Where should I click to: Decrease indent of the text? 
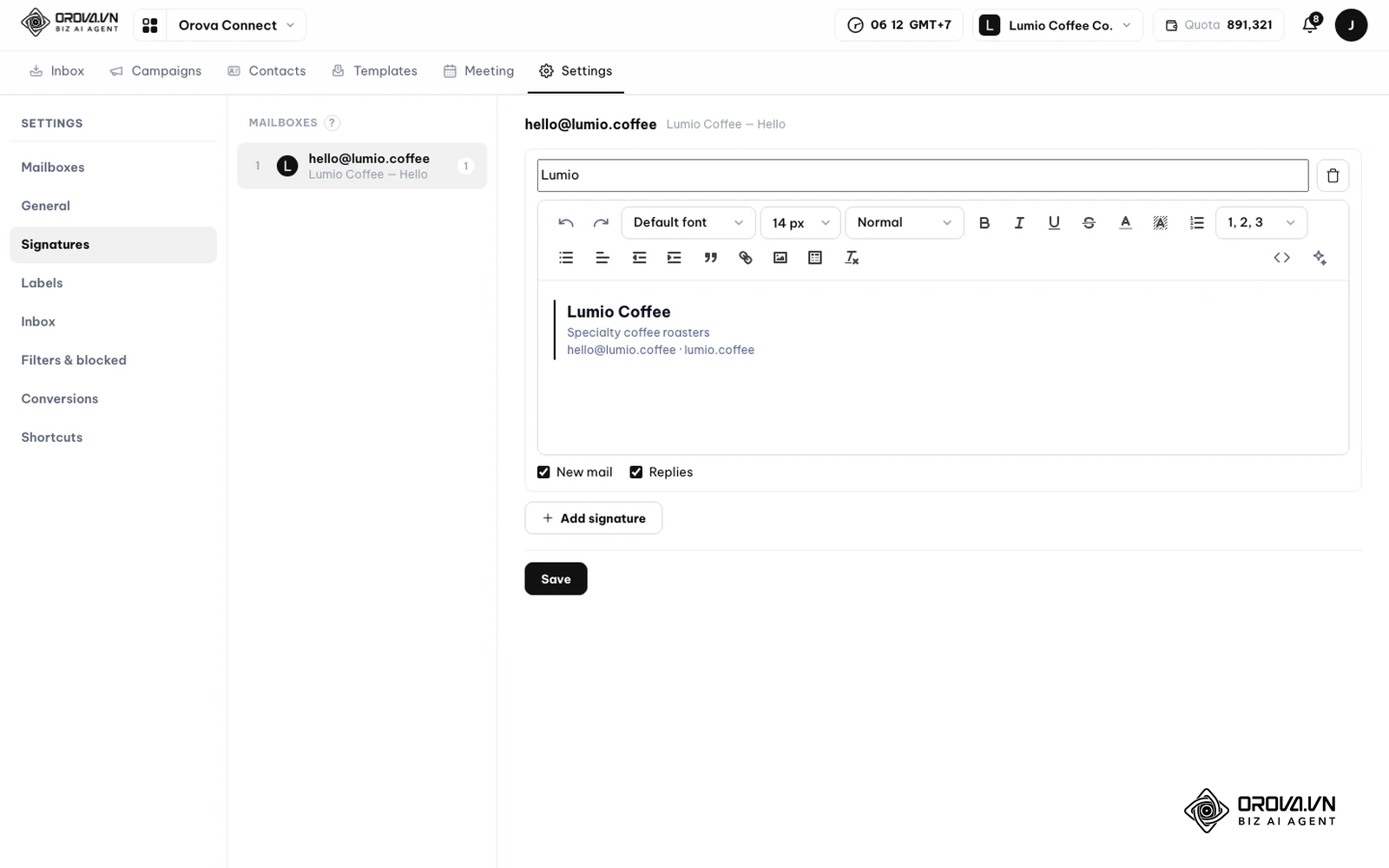click(639, 258)
